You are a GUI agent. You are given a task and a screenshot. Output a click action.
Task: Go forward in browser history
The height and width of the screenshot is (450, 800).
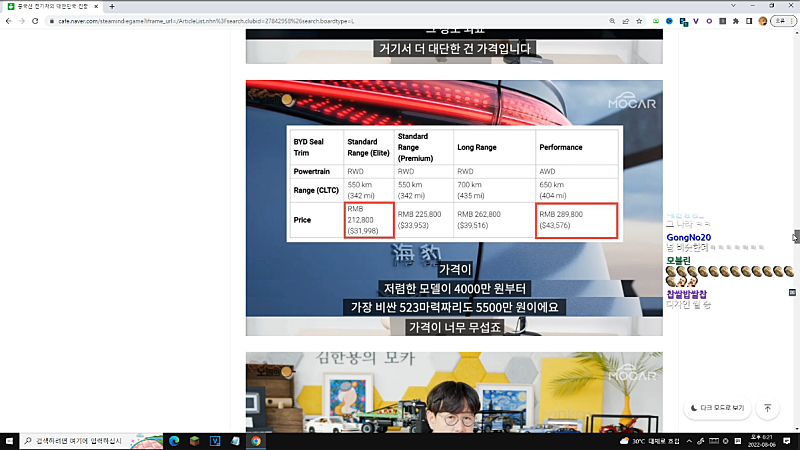22,21
